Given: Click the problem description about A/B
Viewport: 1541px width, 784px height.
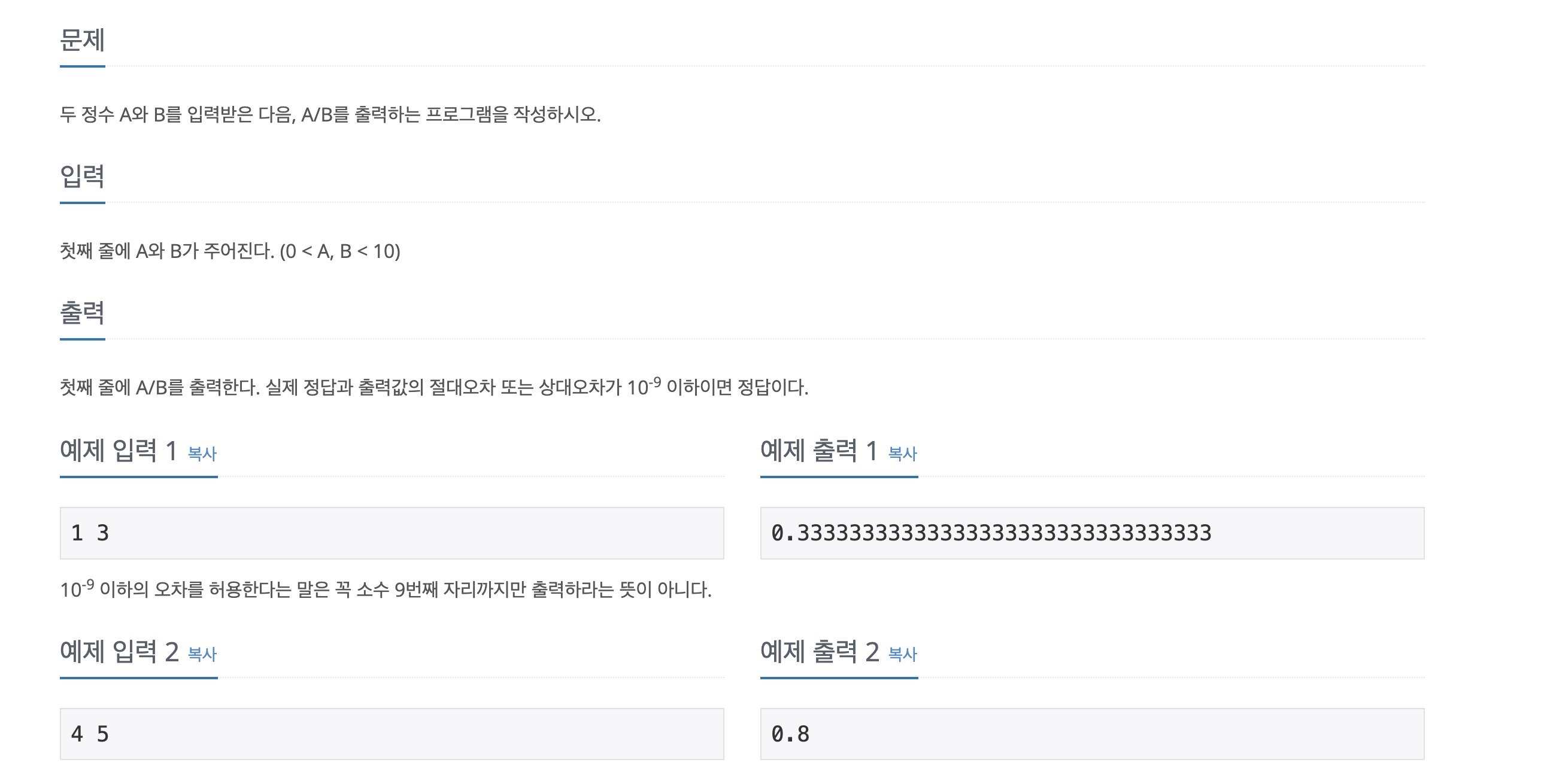Looking at the screenshot, I should pos(330,114).
